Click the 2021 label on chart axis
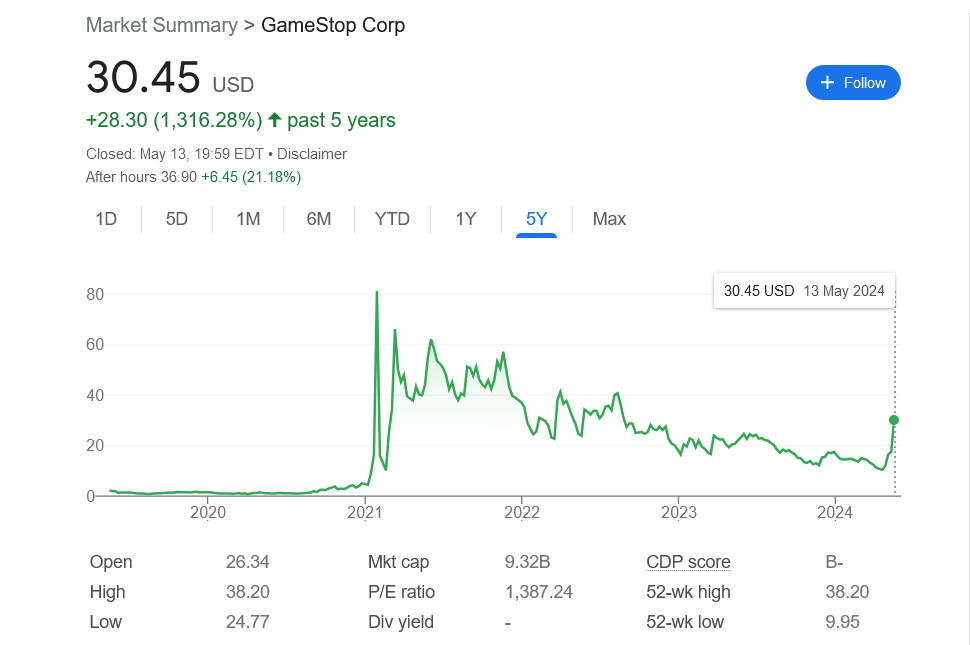Screen dimensions: 970x645 tap(365, 514)
